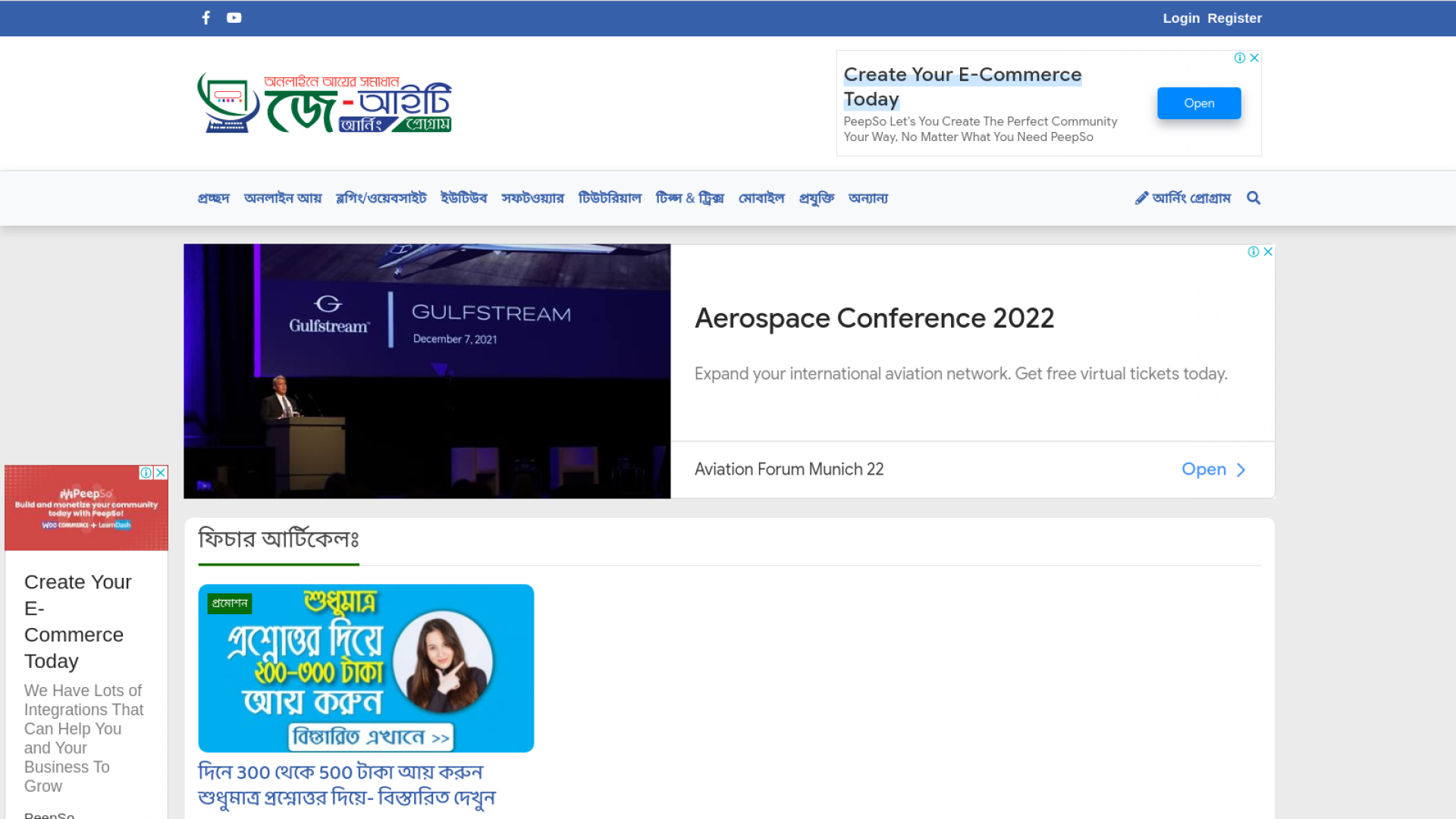1456x819 pixels.
Task: Open the অনলাইন আয় menu item
Action: coord(282,198)
